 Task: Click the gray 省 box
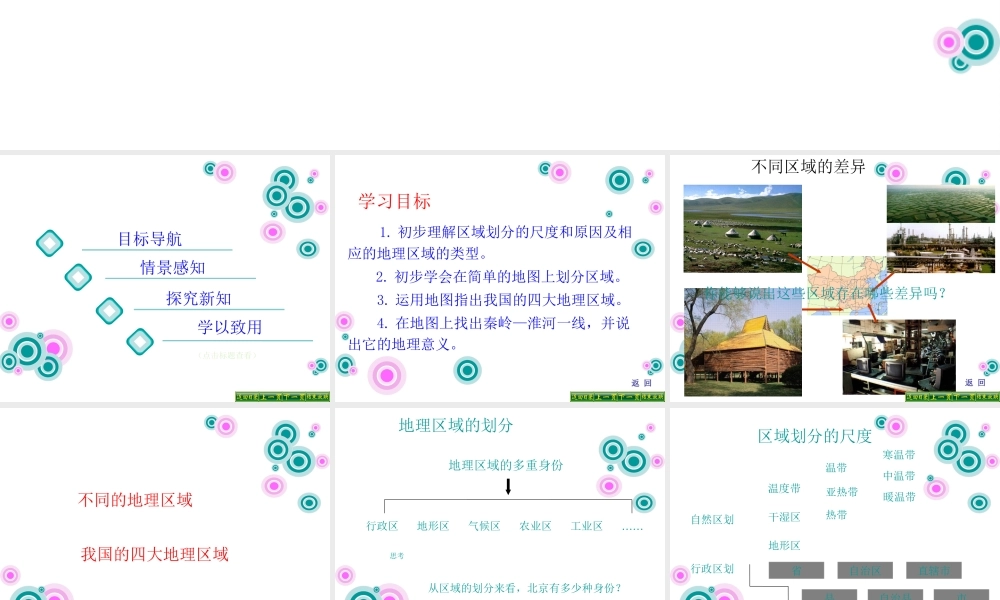pos(796,570)
